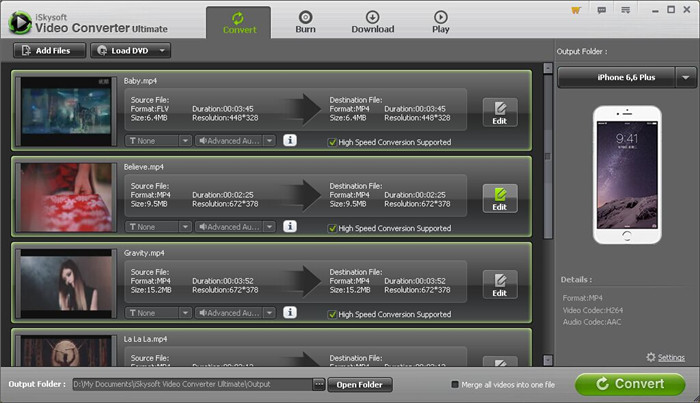Select the Gravity.mp4 video thumbnail
The width and height of the screenshot is (700, 403).
click(x=66, y=284)
